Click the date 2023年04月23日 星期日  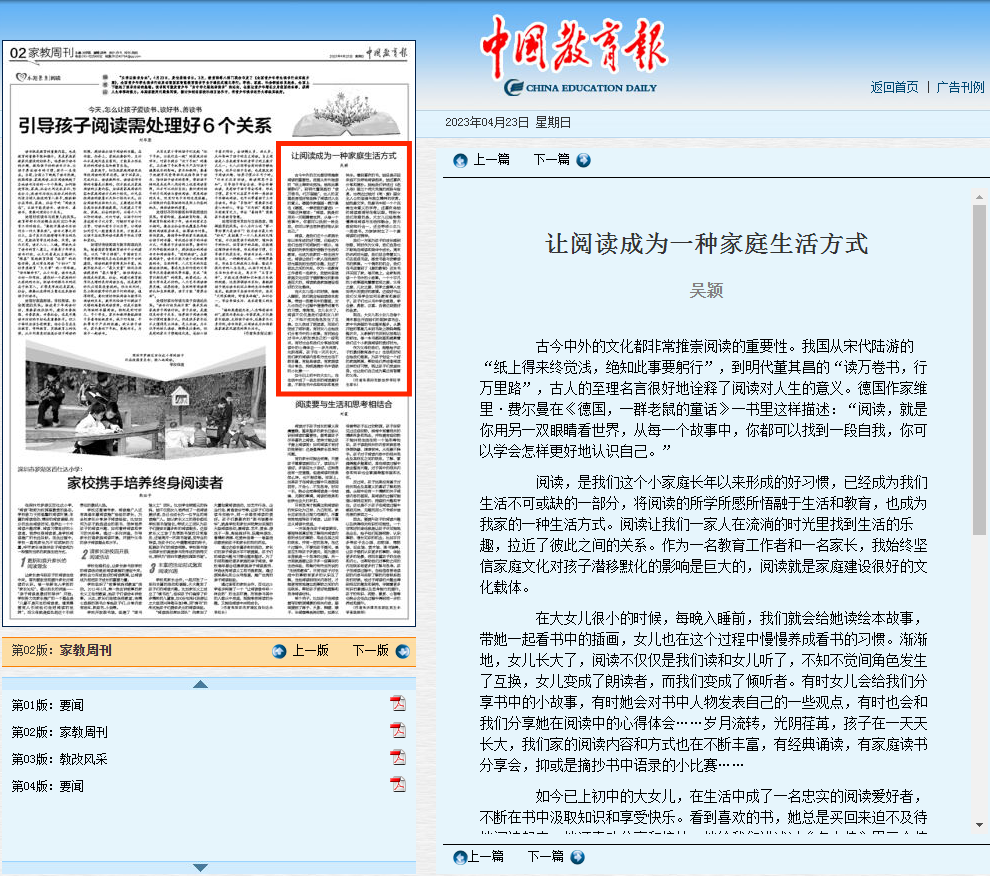pyautogui.click(x=508, y=123)
